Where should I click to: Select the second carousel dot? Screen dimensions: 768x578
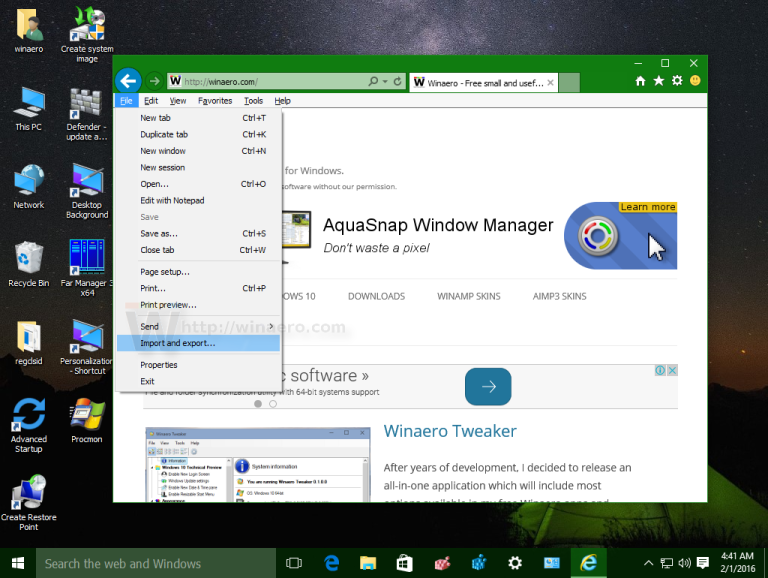273,404
